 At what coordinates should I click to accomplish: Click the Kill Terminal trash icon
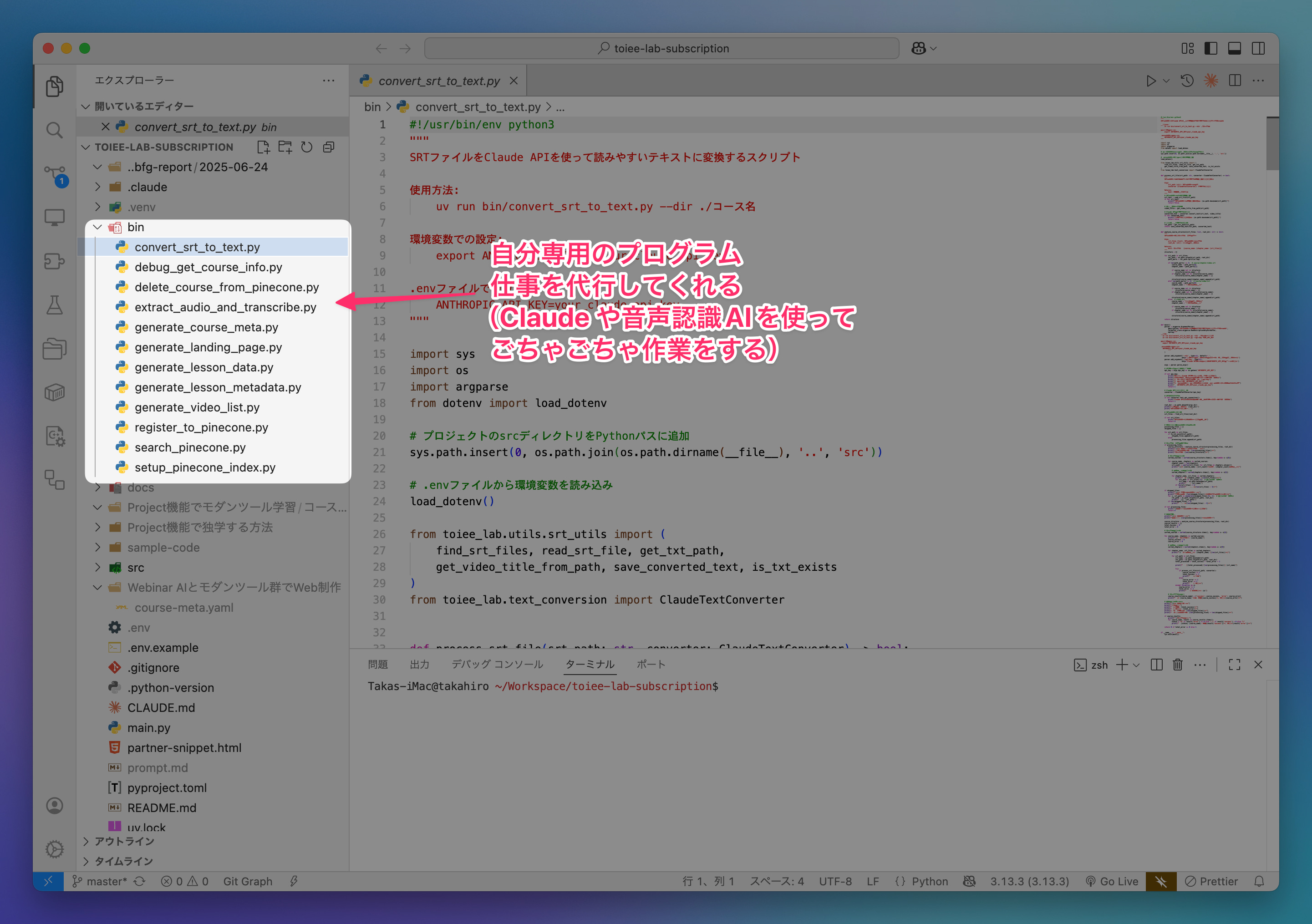[1178, 665]
